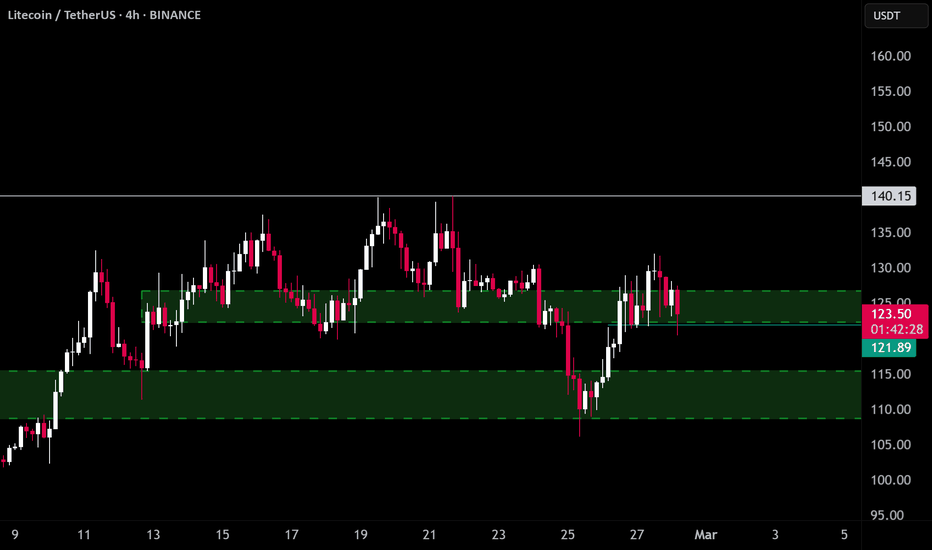The width and height of the screenshot is (932, 550).
Task: Click the date label 25 on time axis
Action: click(x=568, y=535)
